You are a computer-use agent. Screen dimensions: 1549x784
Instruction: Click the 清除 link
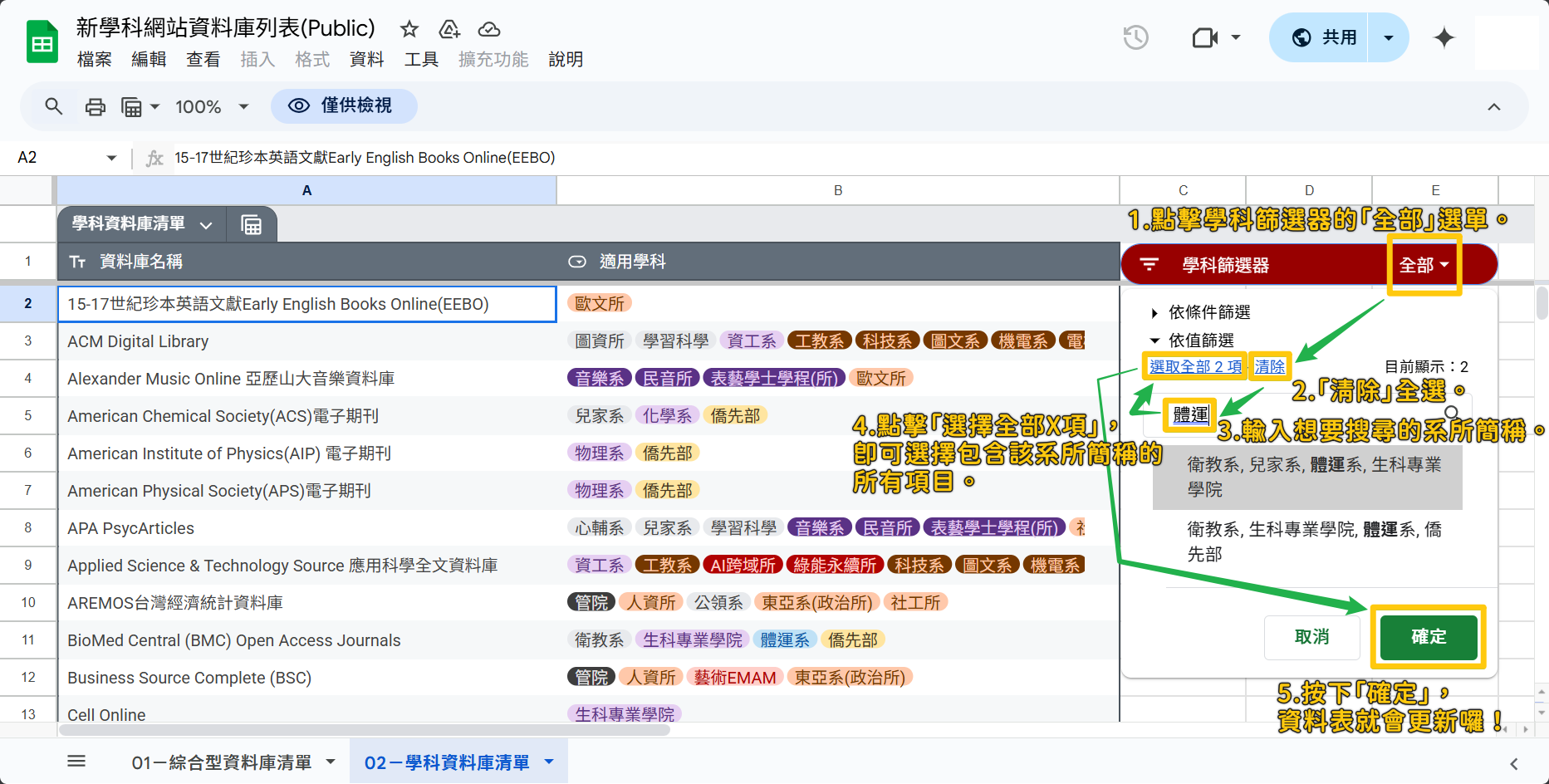[x=1269, y=366]
